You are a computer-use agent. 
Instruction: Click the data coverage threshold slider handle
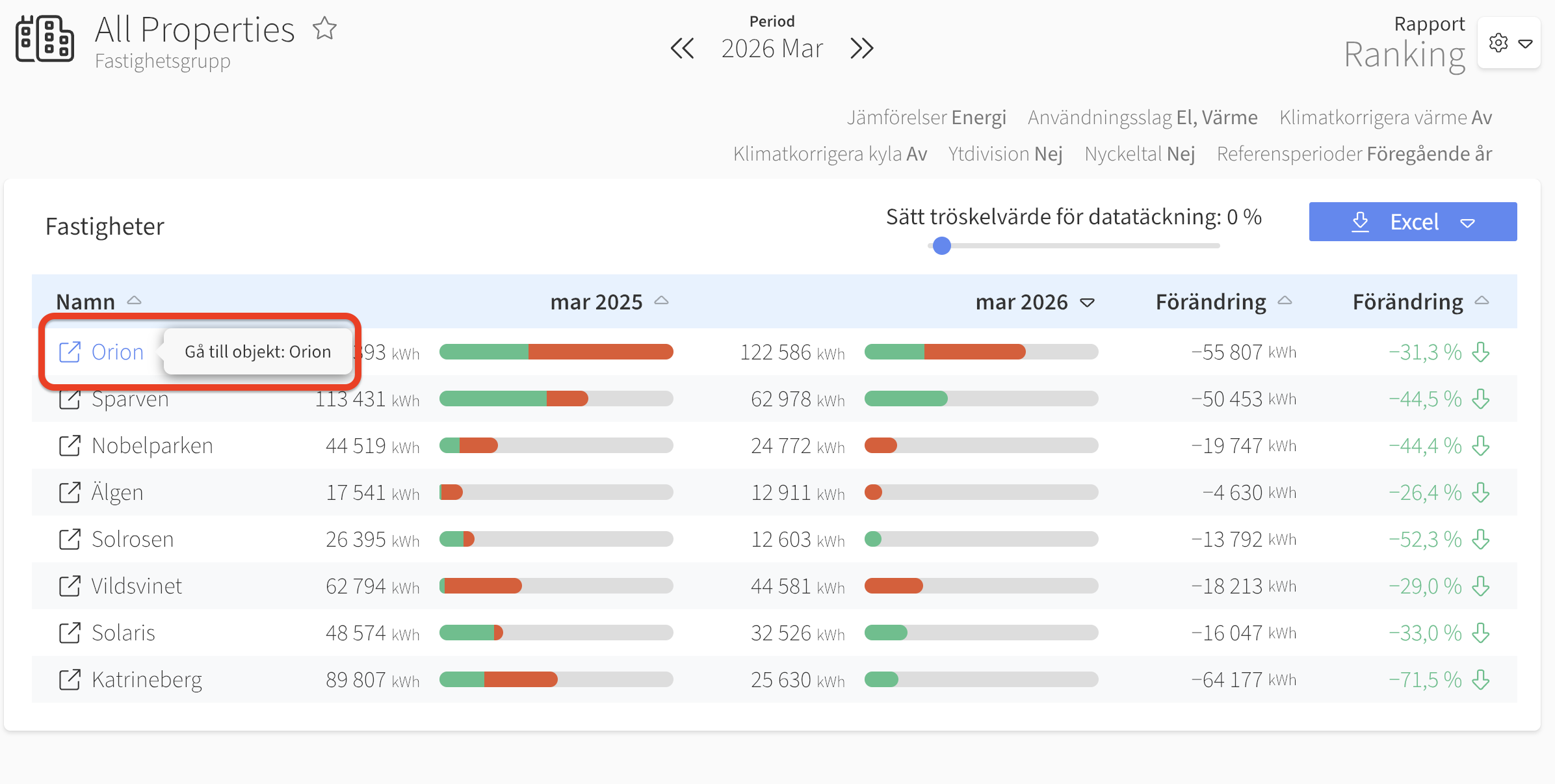click(x=941, y=246)
